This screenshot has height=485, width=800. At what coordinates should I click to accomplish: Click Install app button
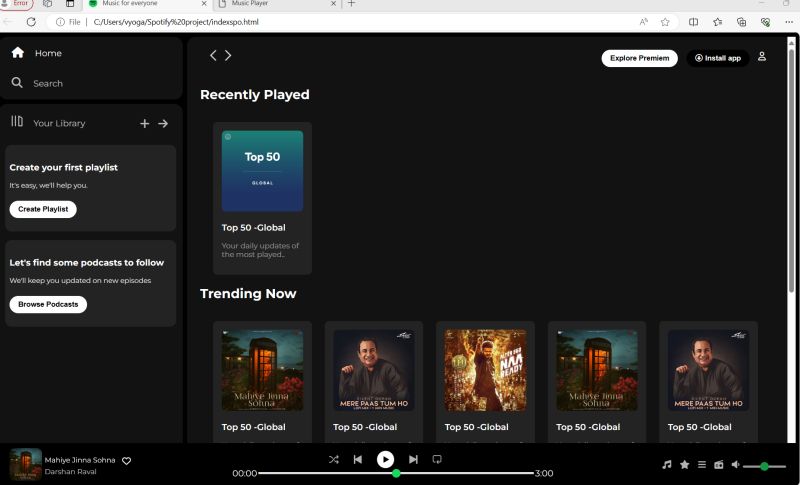[717, 58]
